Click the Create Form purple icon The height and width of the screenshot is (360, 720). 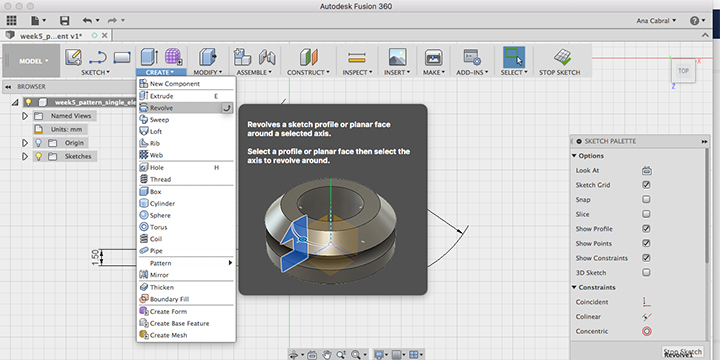(x=174, y=57)
